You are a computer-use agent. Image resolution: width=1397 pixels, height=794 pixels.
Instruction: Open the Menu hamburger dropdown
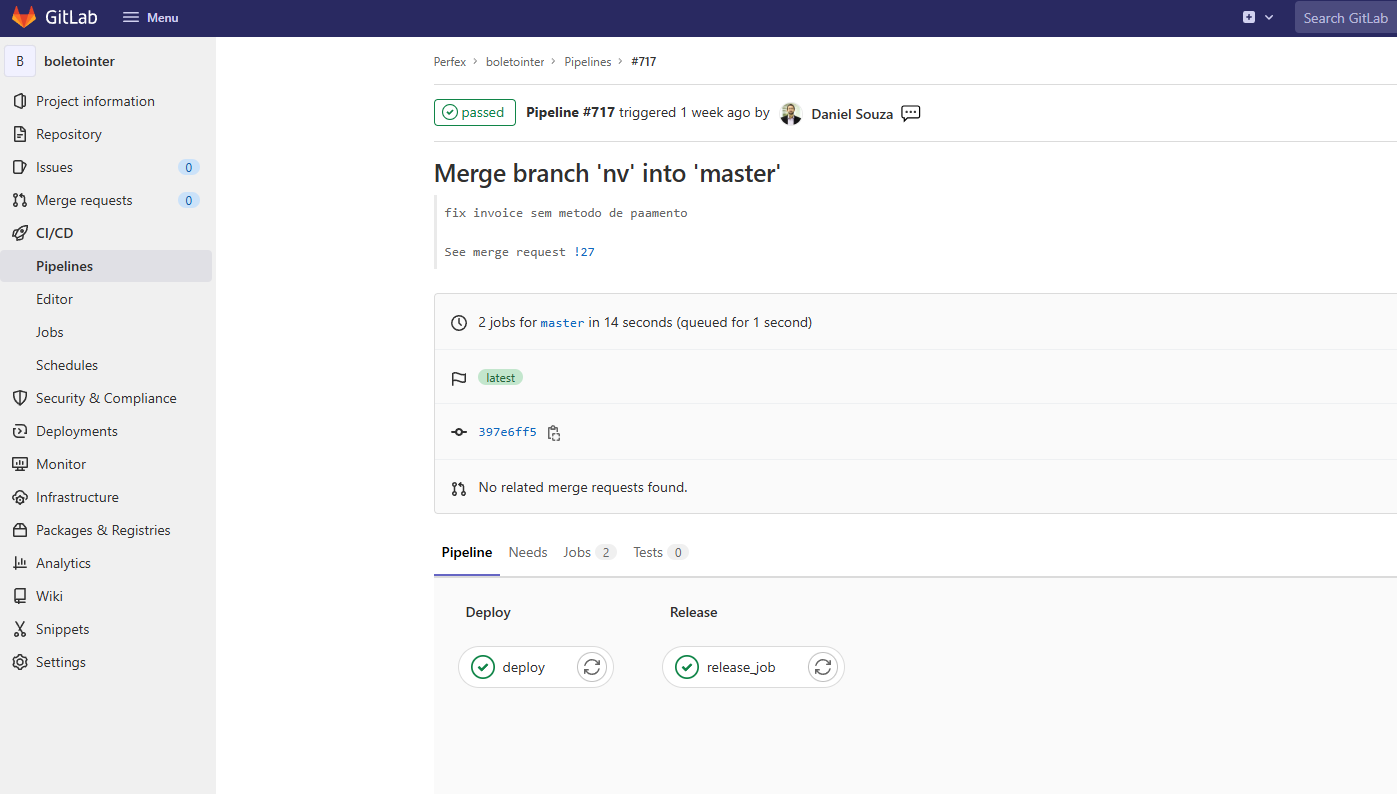150,18
